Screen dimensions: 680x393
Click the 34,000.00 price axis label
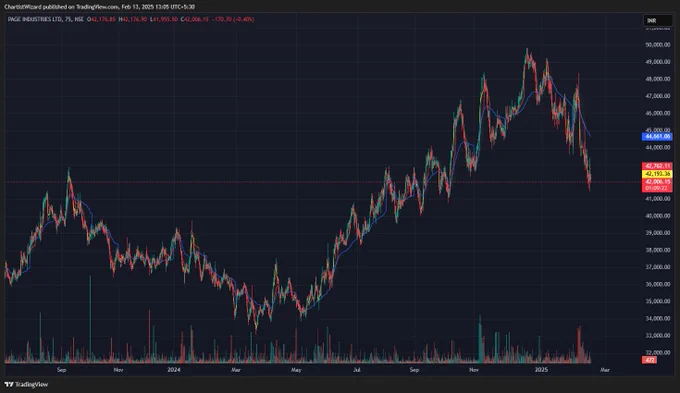pos(658,318)
